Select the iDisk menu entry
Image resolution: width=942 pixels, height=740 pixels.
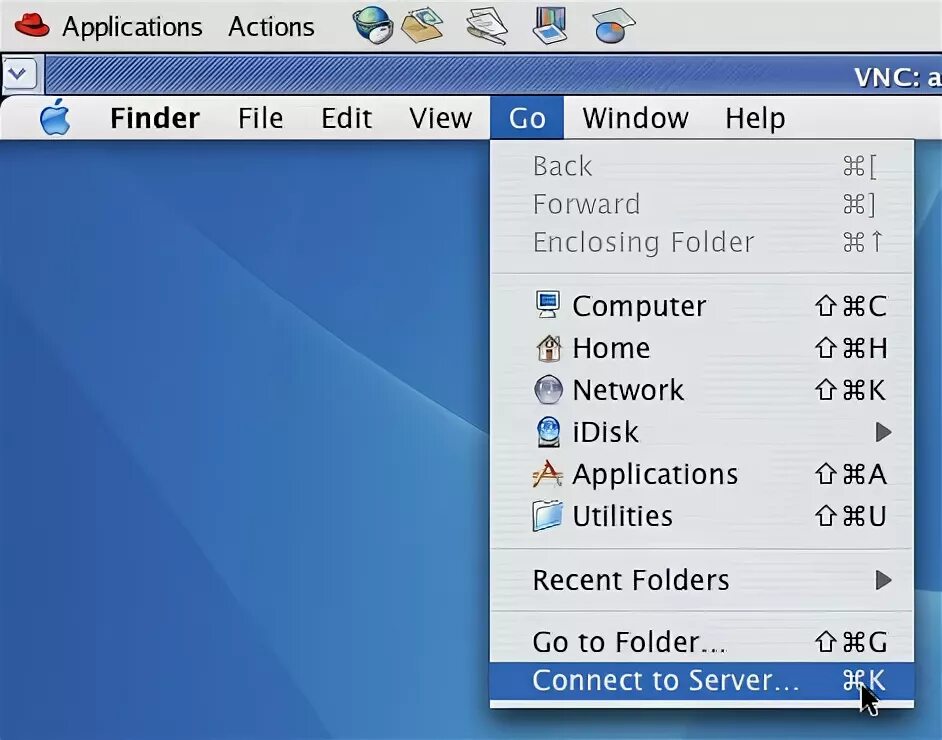pyautogui.click(x=702, y=432)
